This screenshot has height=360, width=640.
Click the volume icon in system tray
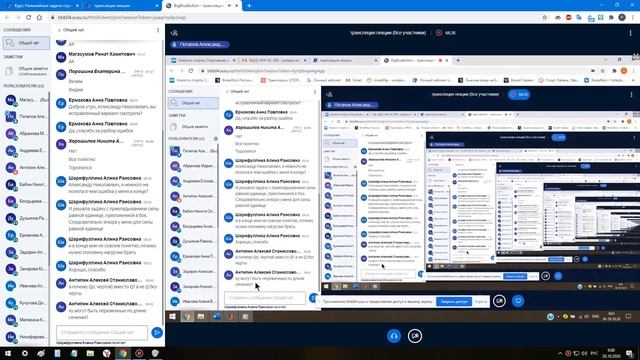(x=584, y=353)
